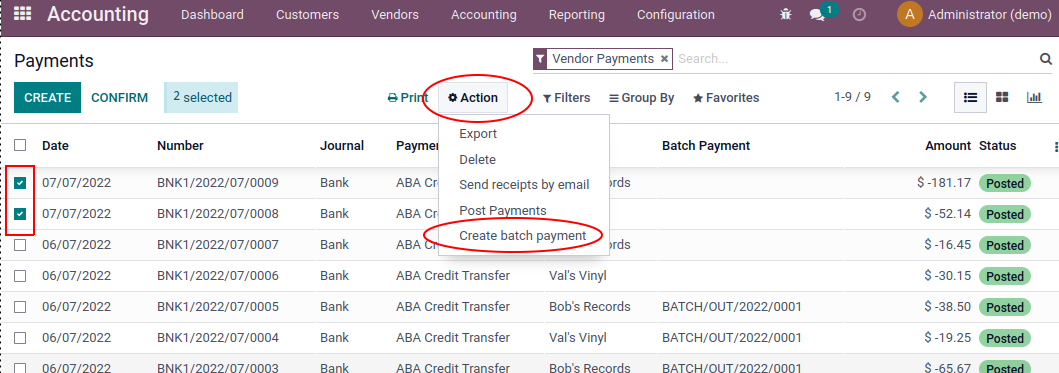Open the Vendors menu
This screenshot has height=373, width=1059.
395,14
